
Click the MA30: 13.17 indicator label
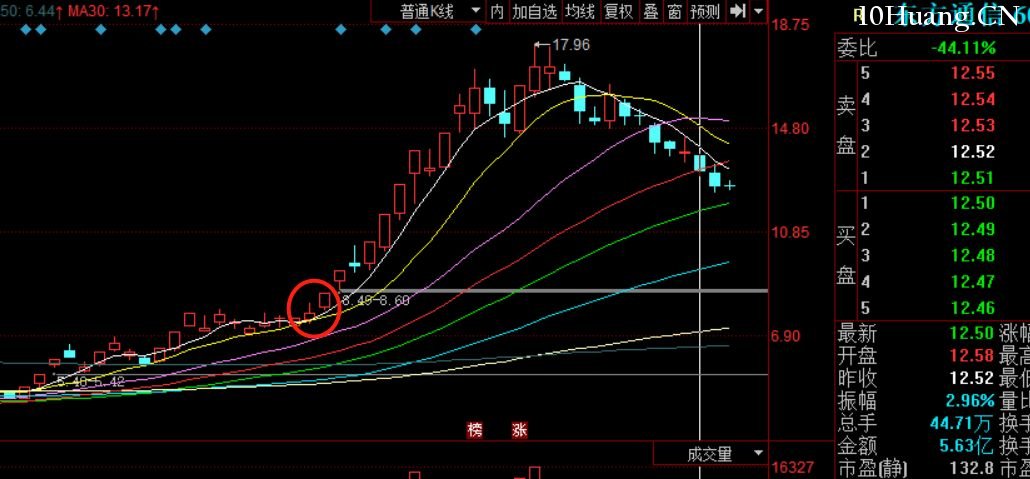[114, 11]
